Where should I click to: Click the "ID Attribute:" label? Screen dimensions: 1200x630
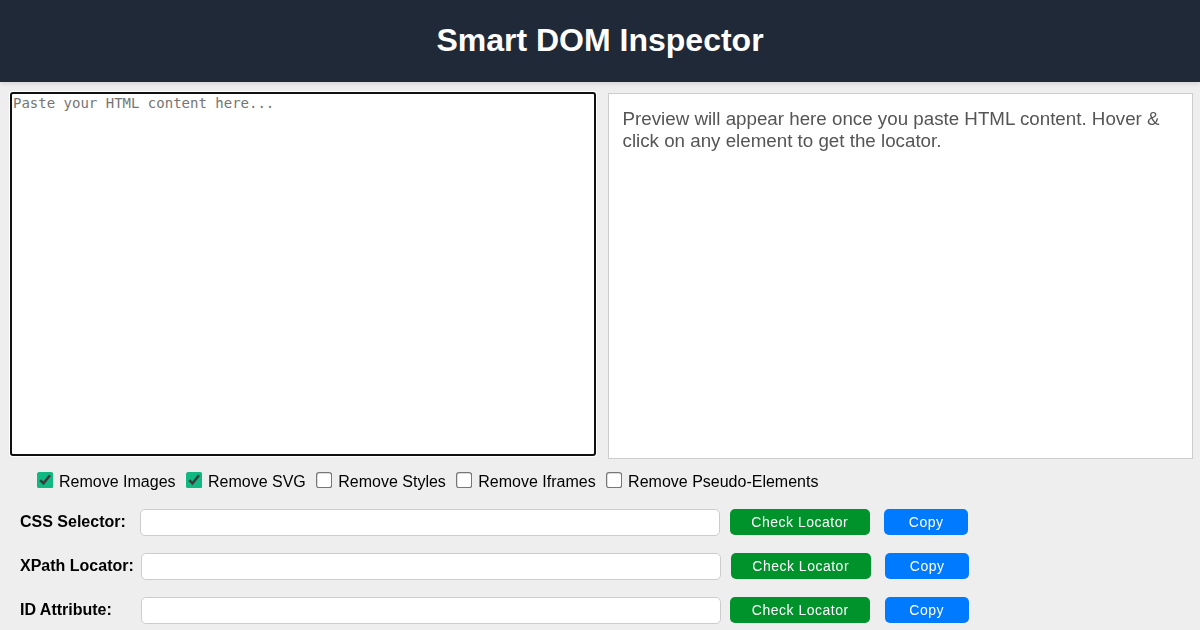[66, 610]
